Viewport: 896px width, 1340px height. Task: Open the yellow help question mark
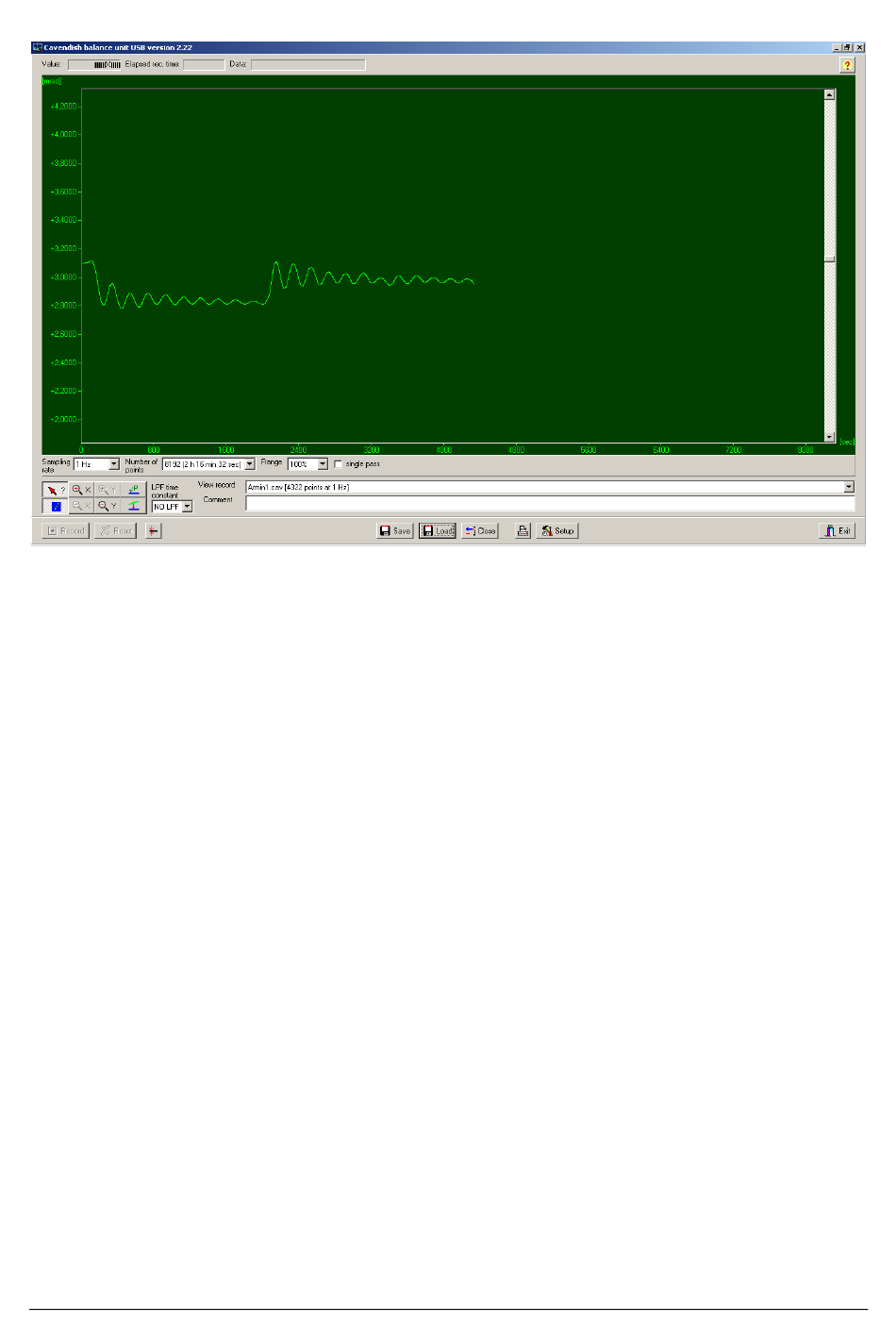(x=847, y=65)
